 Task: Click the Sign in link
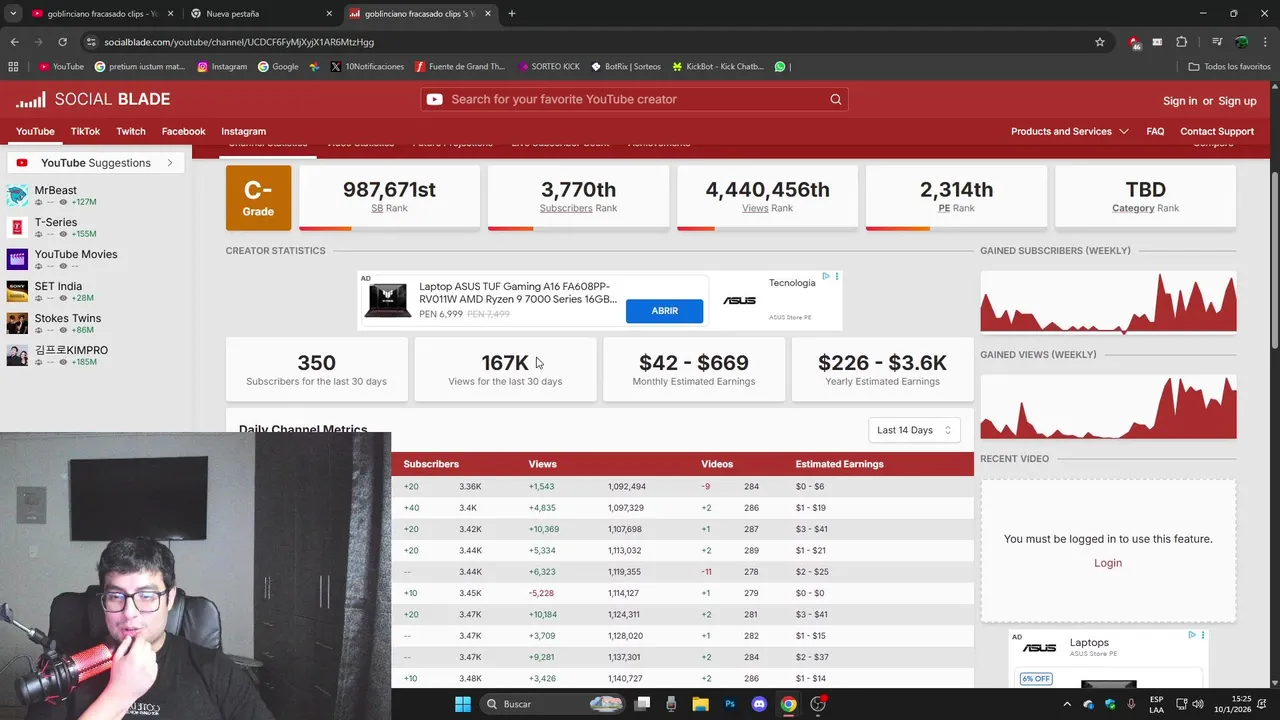(1180, 101)
